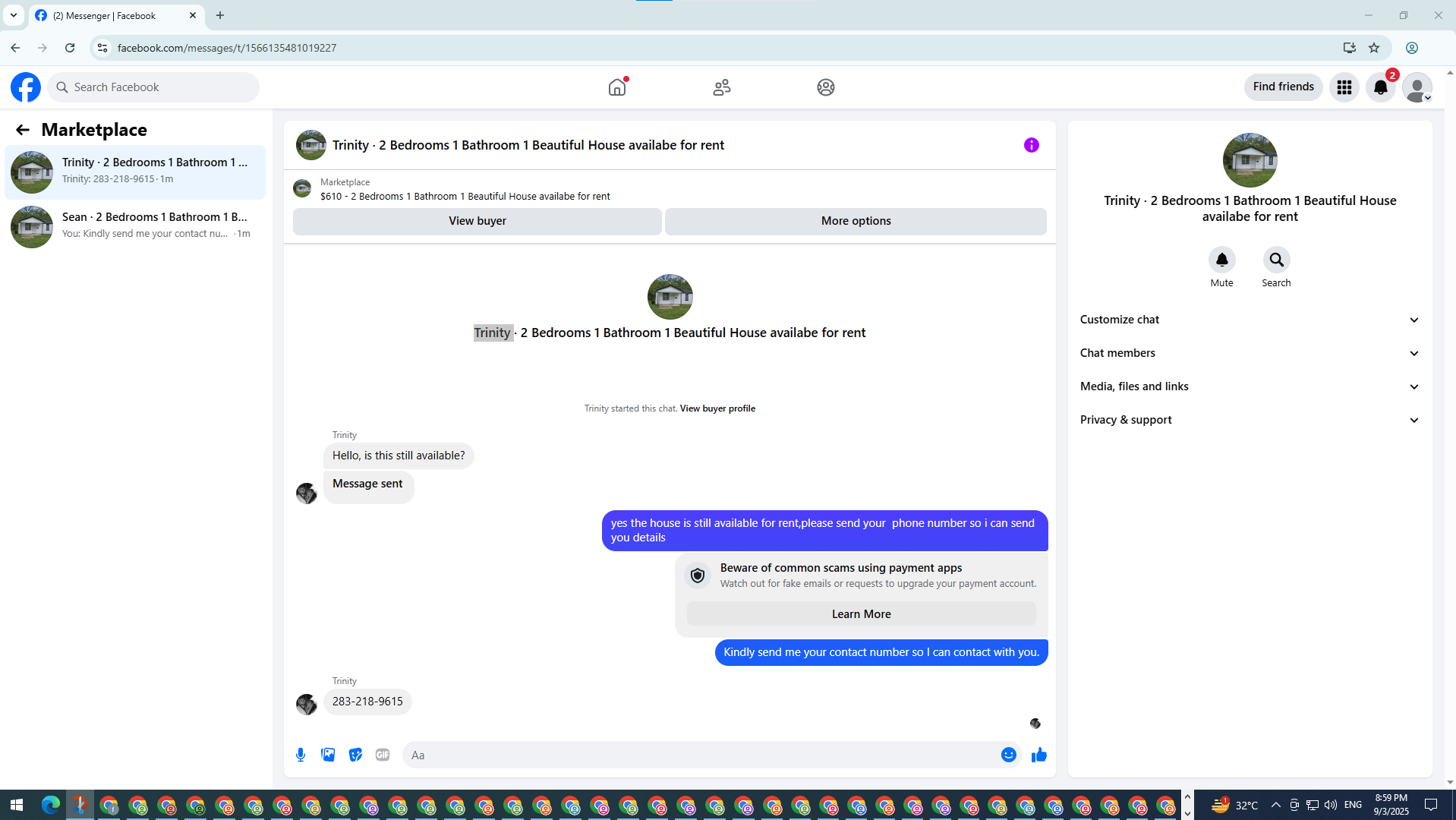Go back from Marketplace chats

(x=23, y=130)
